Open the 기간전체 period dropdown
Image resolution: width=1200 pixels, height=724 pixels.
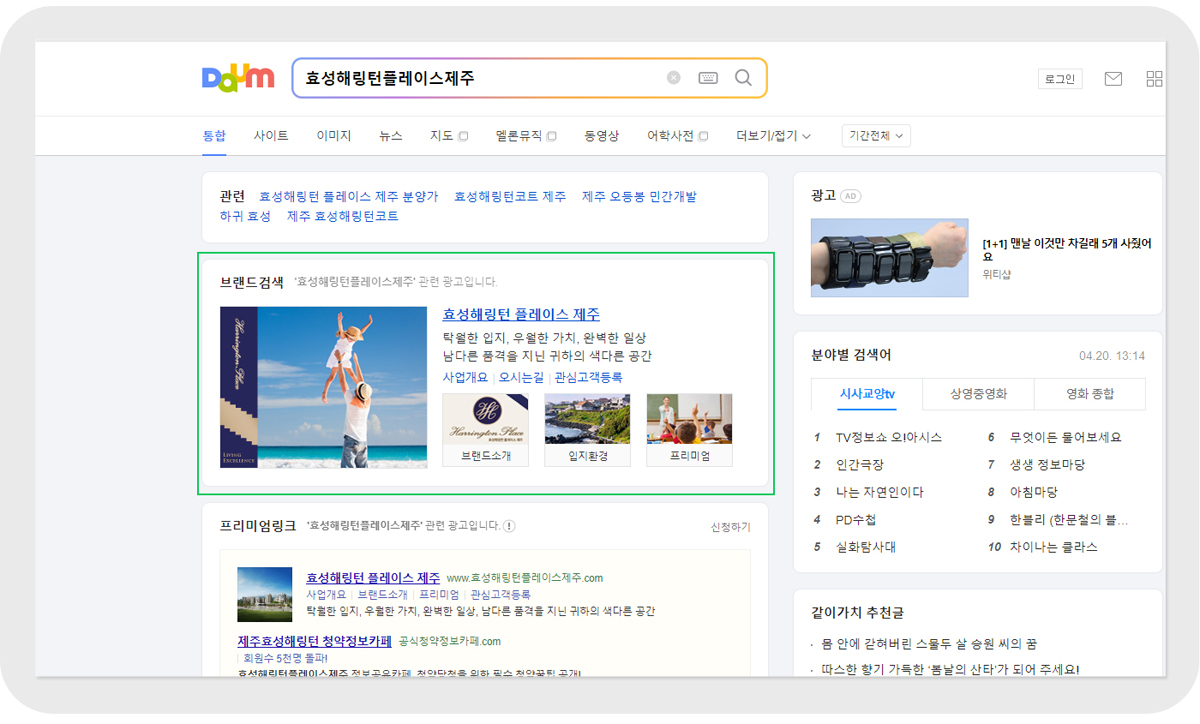click(x=876, y=136)
